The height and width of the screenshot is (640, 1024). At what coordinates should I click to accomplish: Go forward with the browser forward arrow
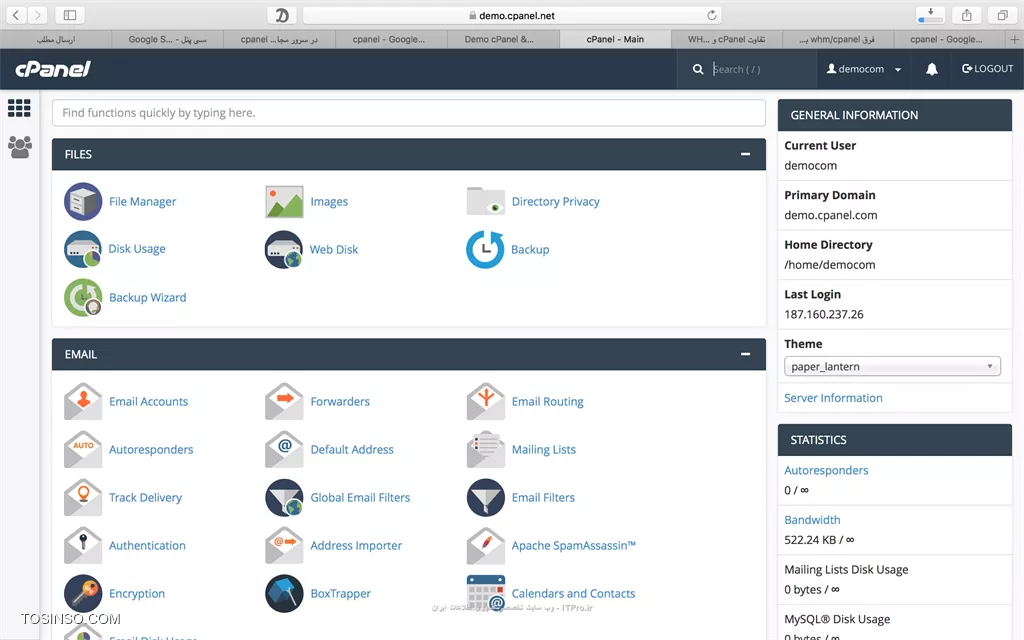pos(37,15)
